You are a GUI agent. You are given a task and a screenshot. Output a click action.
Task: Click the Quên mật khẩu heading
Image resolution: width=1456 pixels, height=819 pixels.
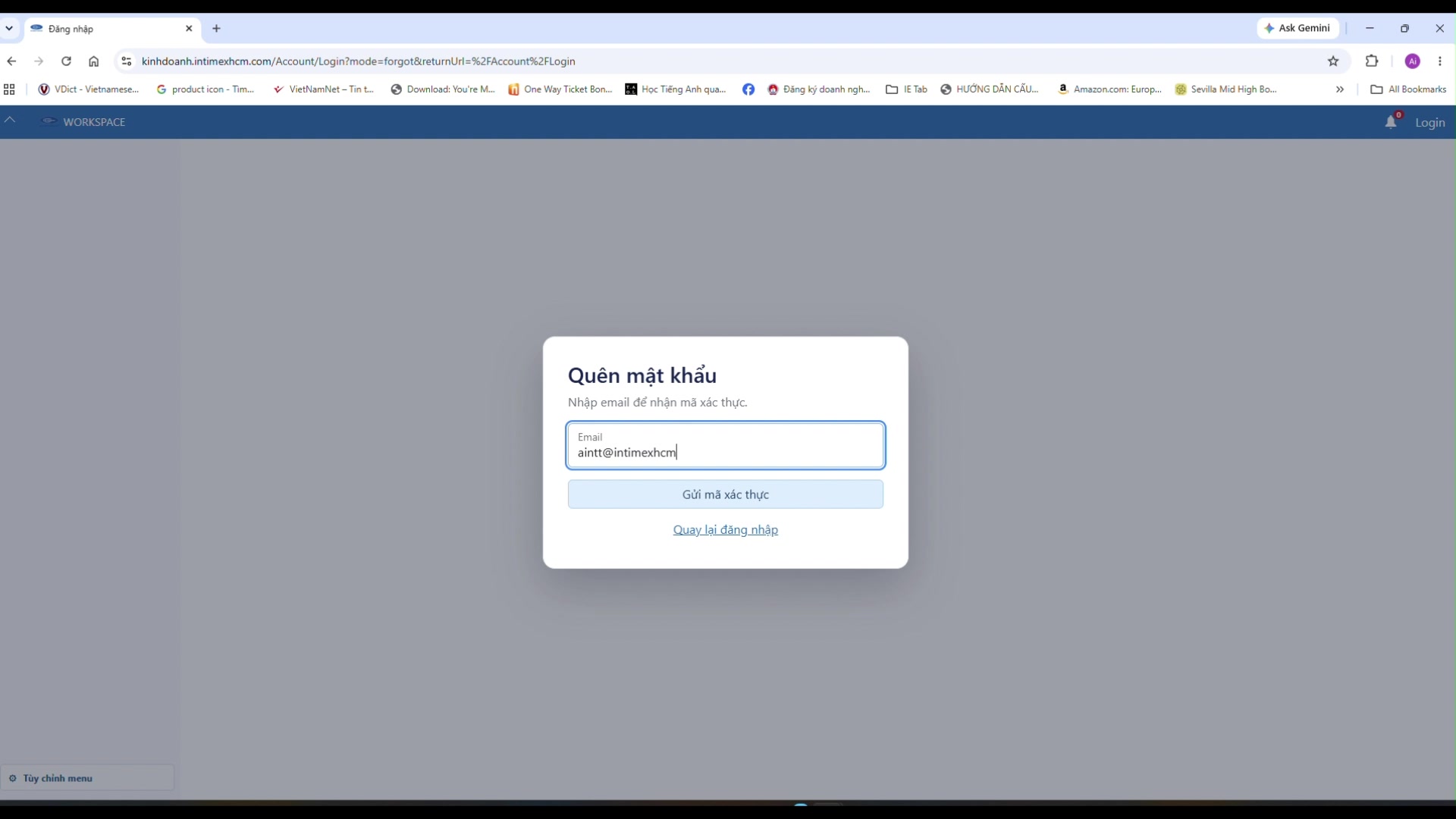click(x=642, y=376)
